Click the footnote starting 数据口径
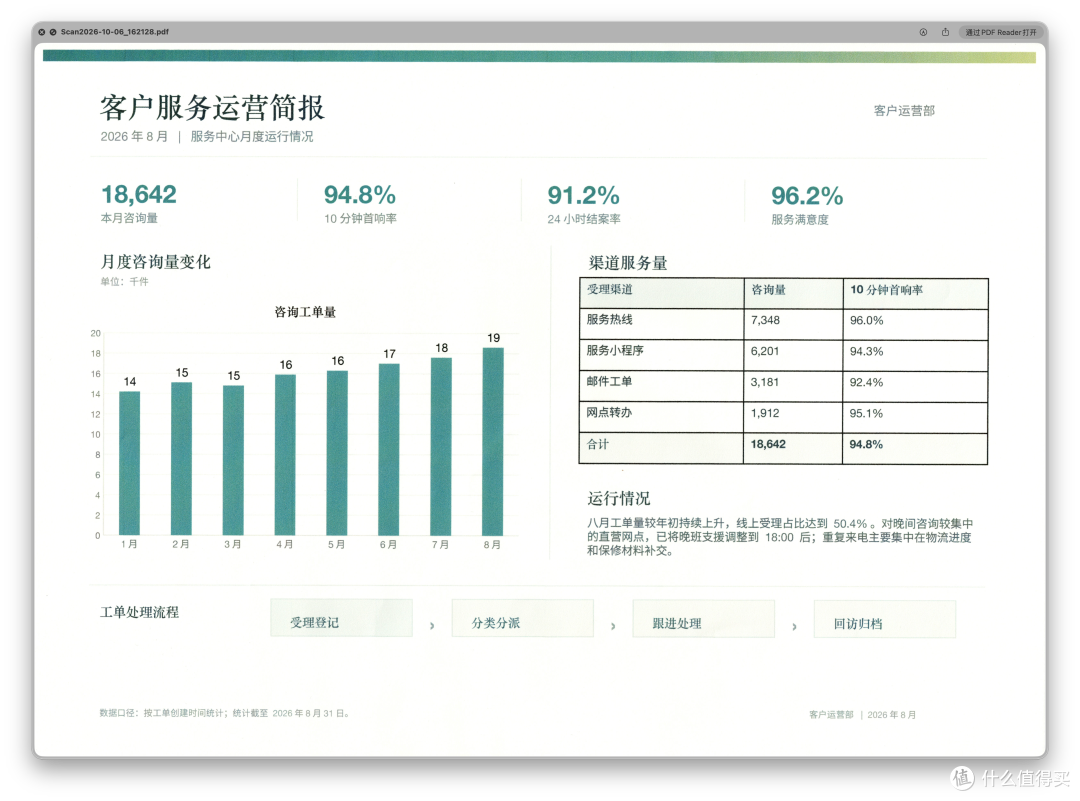Screen dimensions: 1080x801 (x=225, y=714)
